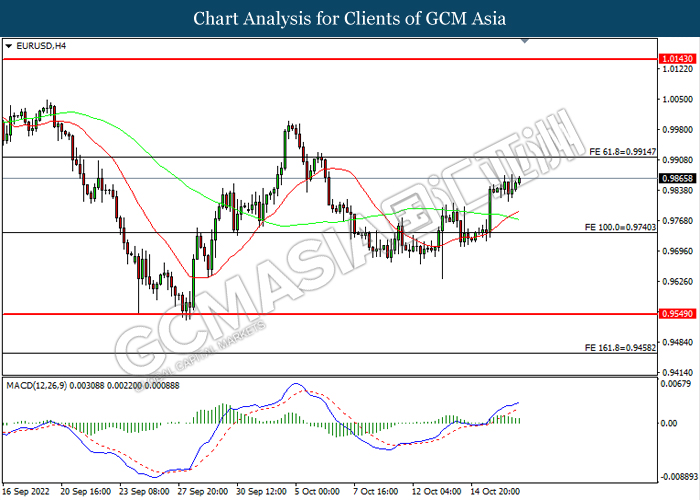This screenshot has height=500, width=700.
Task: Click the EURUSD,H4 chart label
Action: click(41, 46)
